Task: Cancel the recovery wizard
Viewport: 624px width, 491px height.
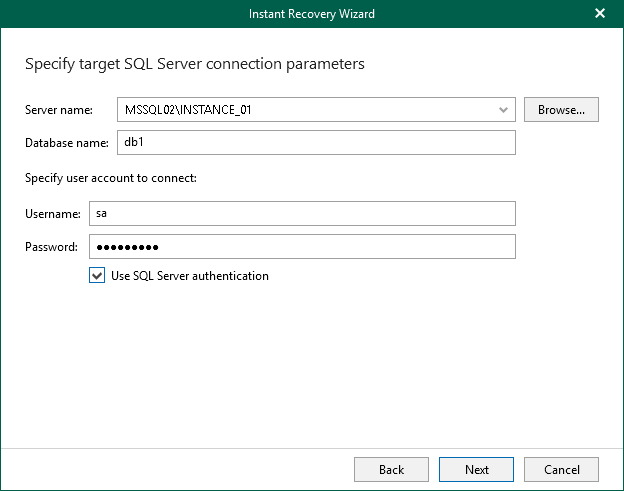Action: (561, 469)
